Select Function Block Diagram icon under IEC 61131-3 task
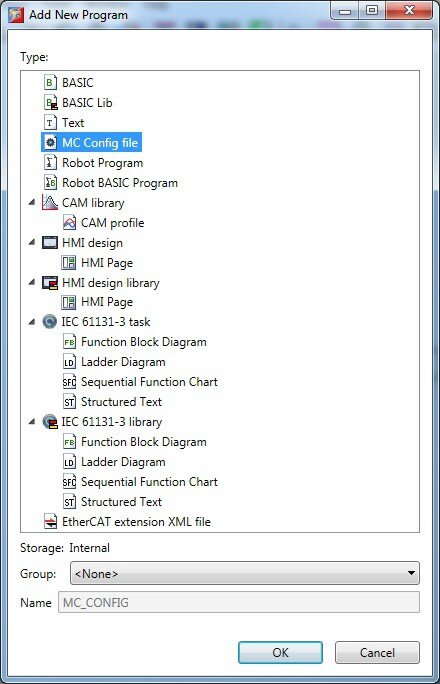440x684 pixels. [69, 342]
